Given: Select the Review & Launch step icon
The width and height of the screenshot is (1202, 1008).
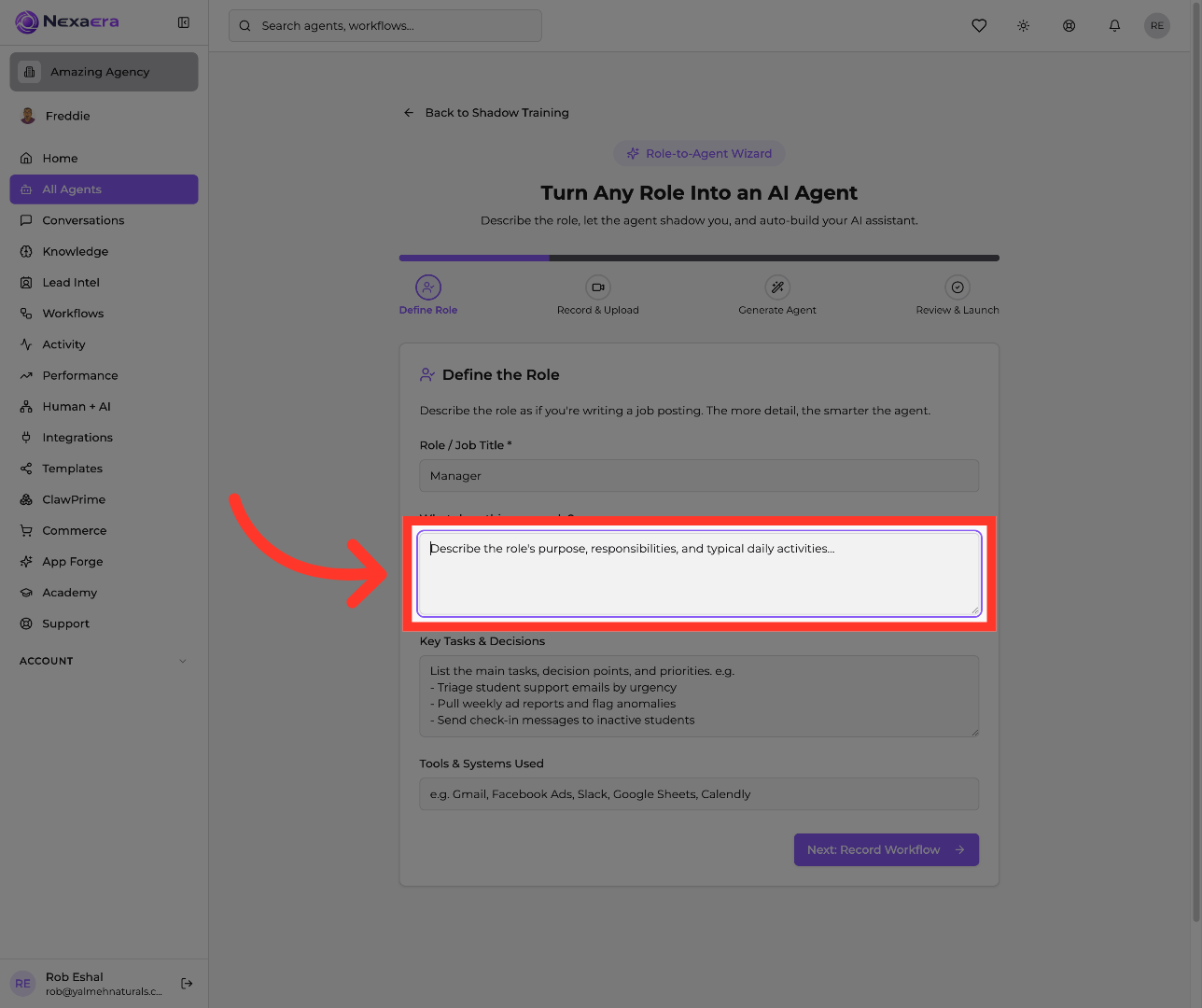Looking at the screenshot, I should 957,287.
